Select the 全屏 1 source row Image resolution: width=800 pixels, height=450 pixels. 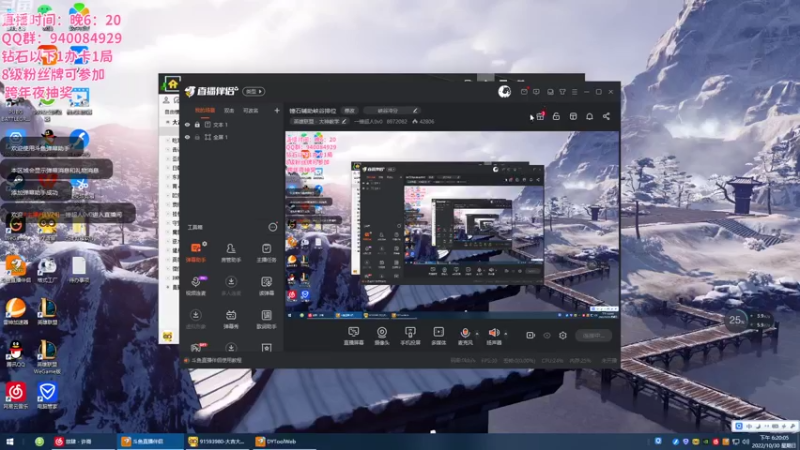tap(231, 137)
